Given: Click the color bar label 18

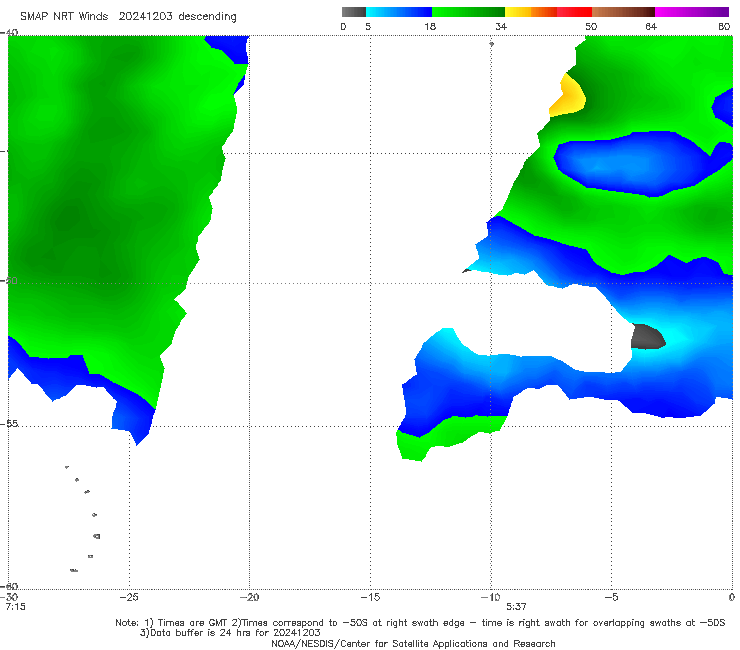Looking at the screenshot, I should [x=430, y=26].
